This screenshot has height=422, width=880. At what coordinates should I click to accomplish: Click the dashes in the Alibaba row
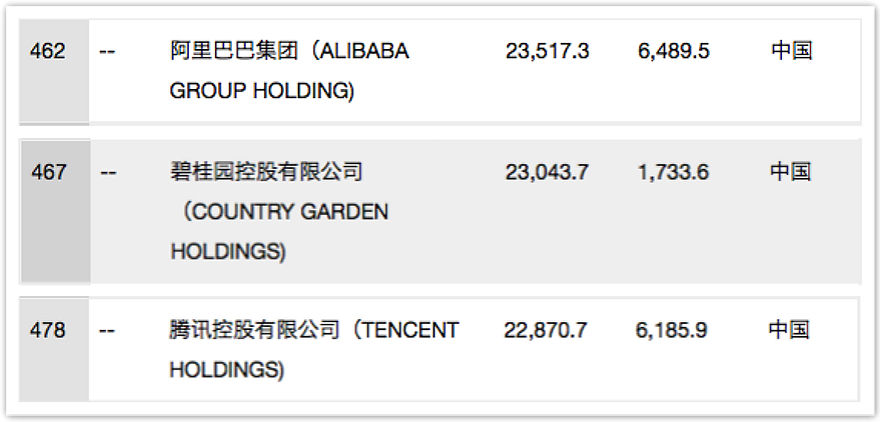tap(107, 51)
